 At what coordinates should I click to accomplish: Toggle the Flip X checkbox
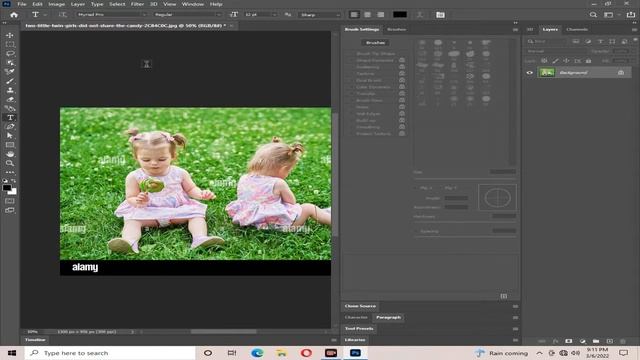(x=416, y=188)
